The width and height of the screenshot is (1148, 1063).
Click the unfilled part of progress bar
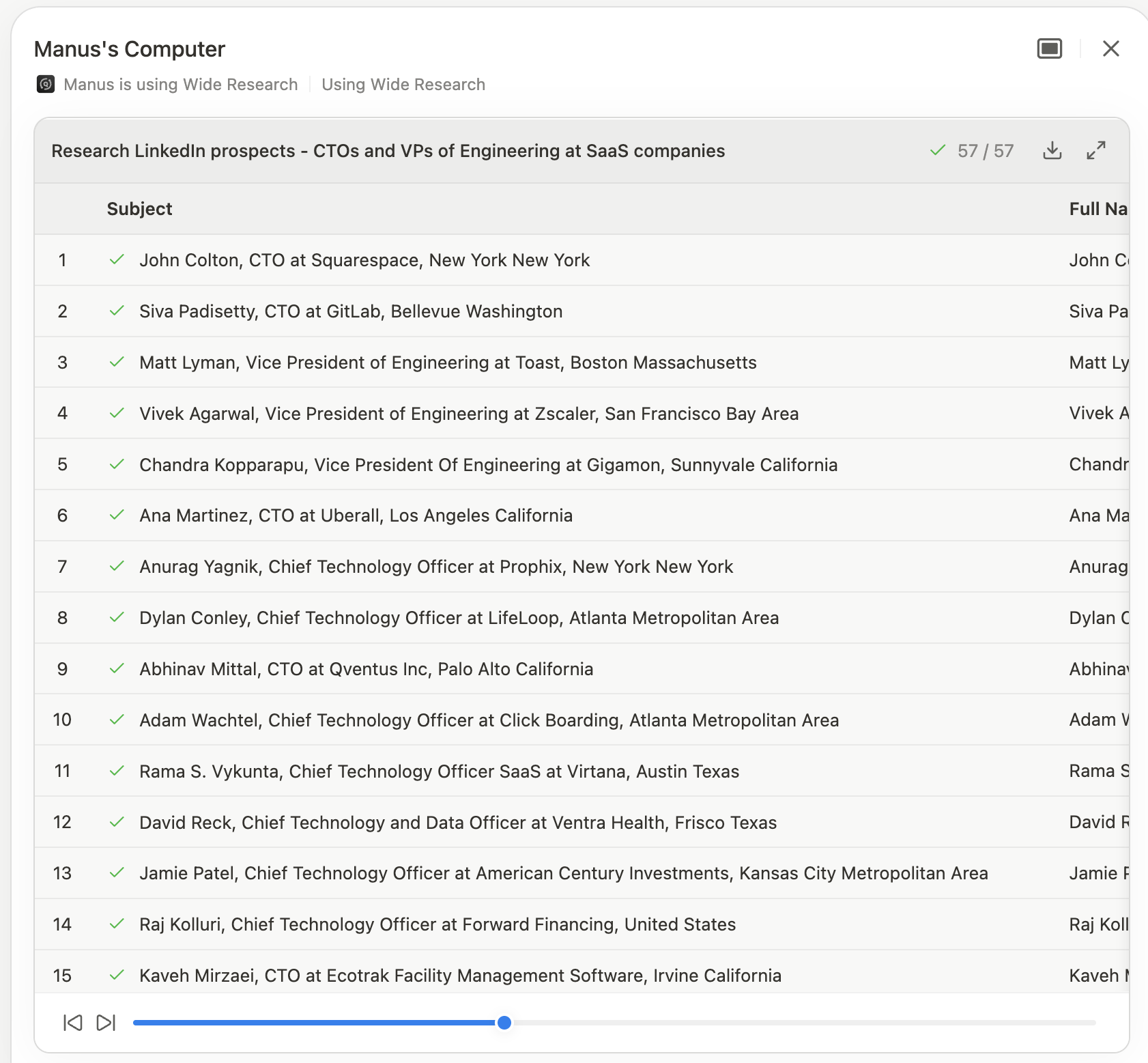[x=803, y=1023]
